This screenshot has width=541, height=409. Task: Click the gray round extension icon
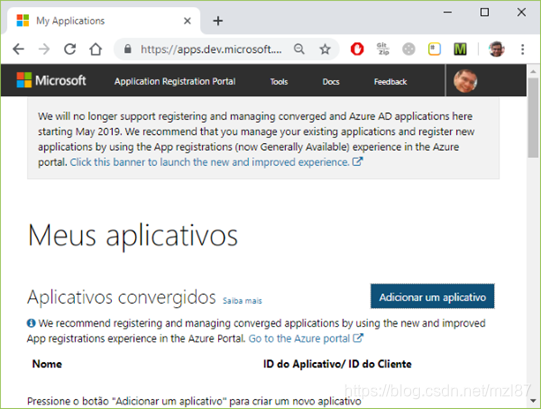coord(409,49)
